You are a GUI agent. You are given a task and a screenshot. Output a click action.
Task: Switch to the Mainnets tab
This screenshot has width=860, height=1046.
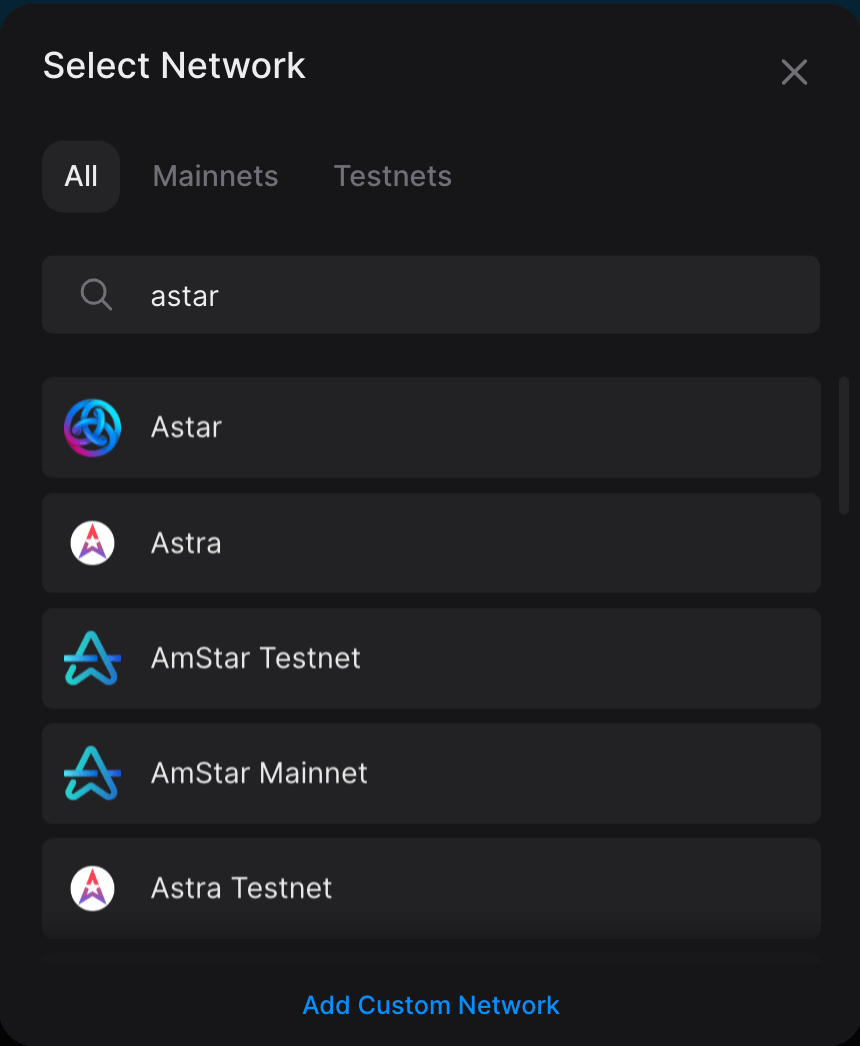pos(215,176)
